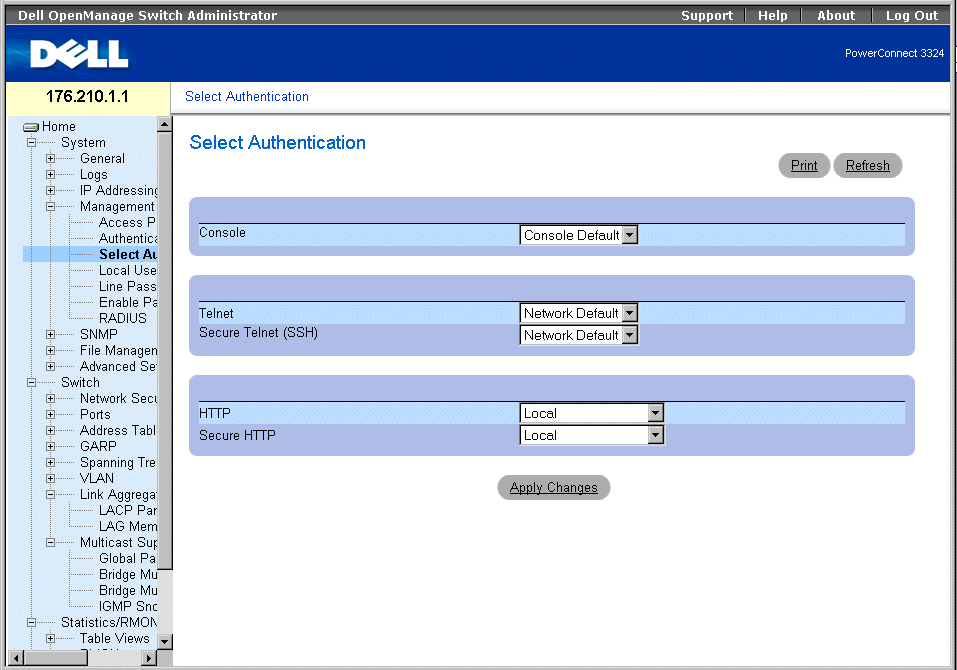Image resolution: width=957 pixels, height=670 pixels.
Task: Select Authentication Profiles tree item
Action: coord(128,238)
